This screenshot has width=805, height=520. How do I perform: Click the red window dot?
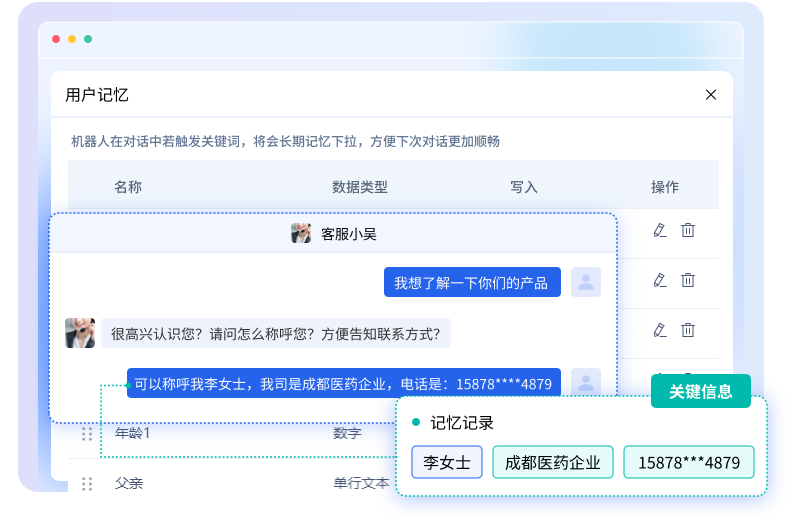coord(56,39)
